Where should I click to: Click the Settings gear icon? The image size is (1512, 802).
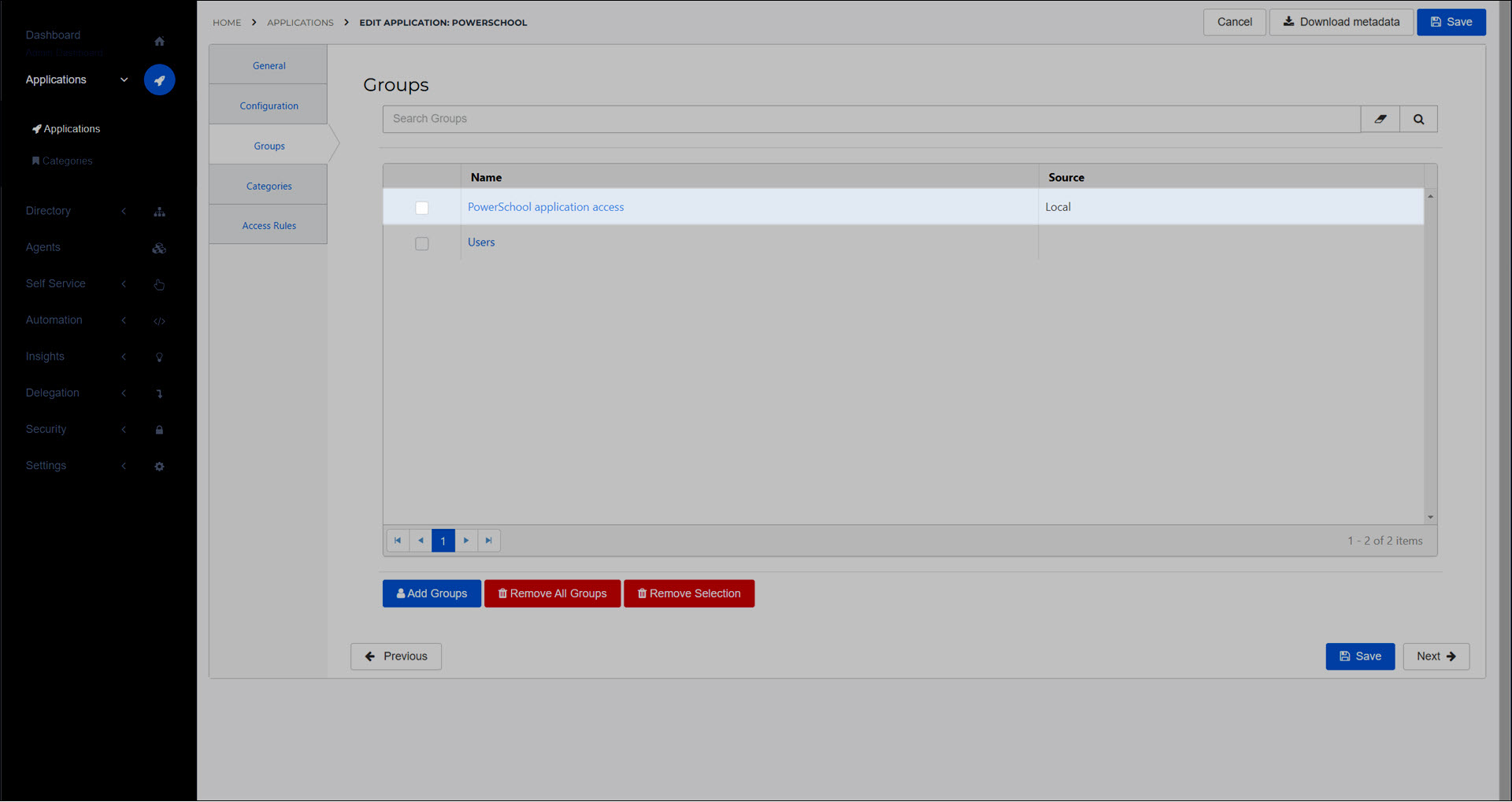pos(159,467)
